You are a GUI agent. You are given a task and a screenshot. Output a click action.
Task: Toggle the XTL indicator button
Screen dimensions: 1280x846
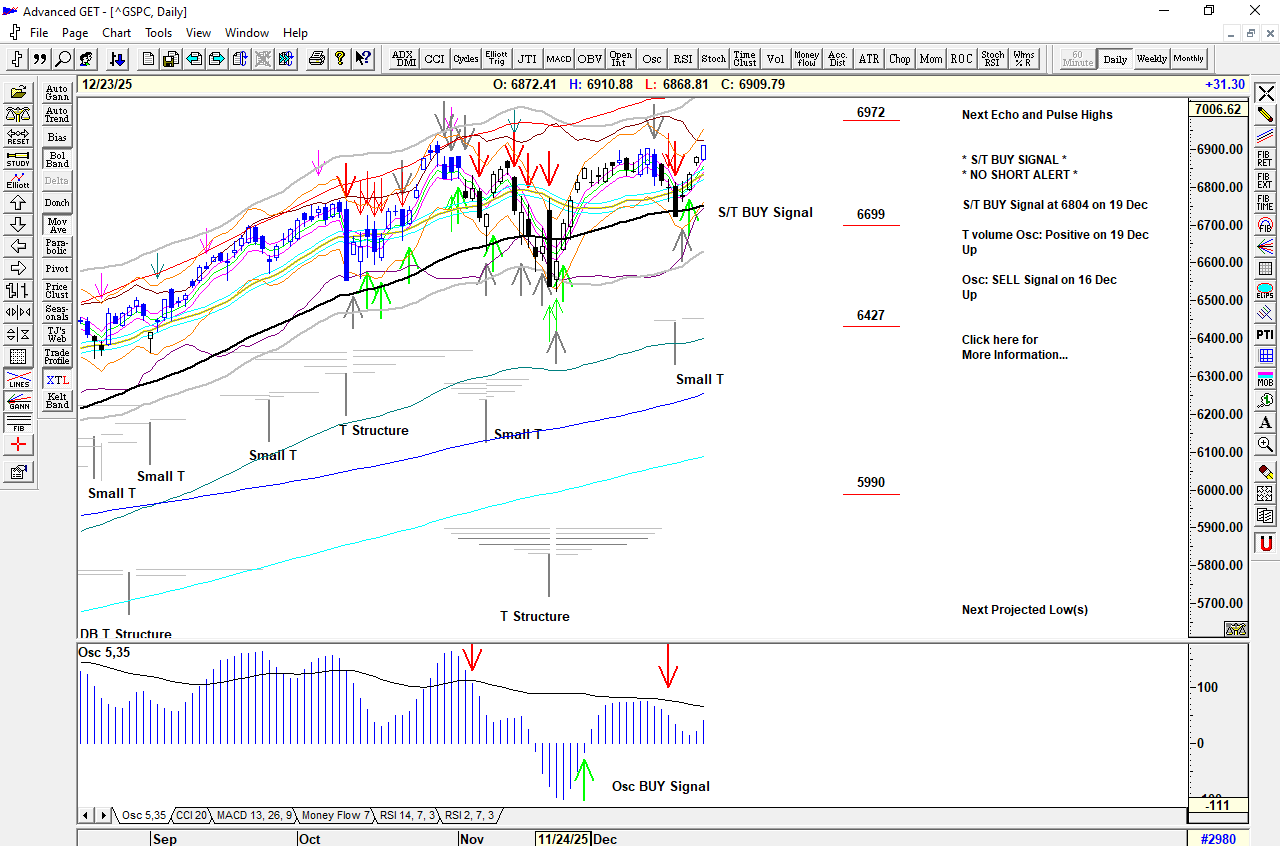pyautogui.click(x=57, y=380)
